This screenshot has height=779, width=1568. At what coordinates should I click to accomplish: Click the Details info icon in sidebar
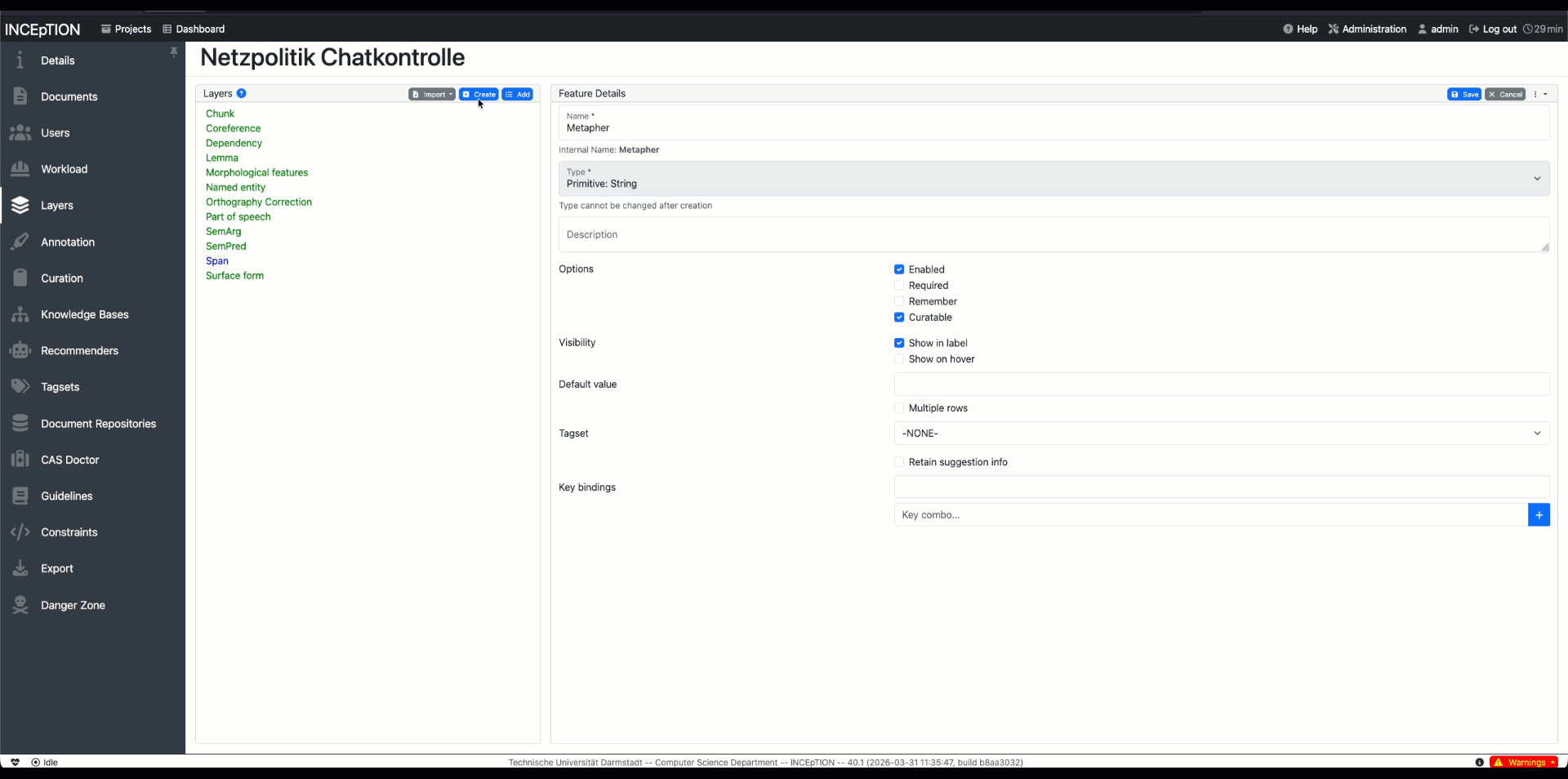(20, 60)
